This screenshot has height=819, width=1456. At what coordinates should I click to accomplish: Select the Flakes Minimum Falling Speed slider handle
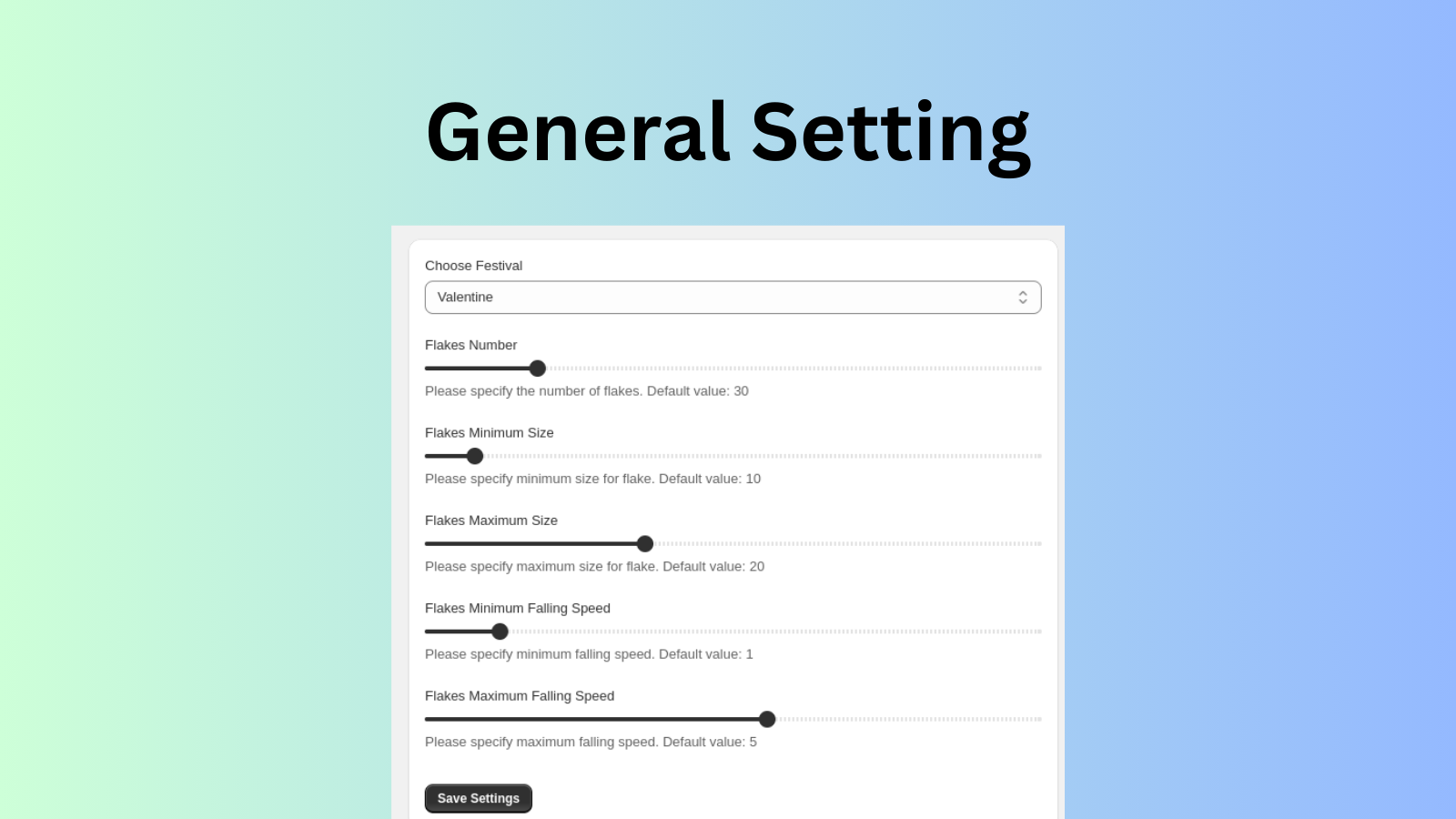[x=500, y=631]
